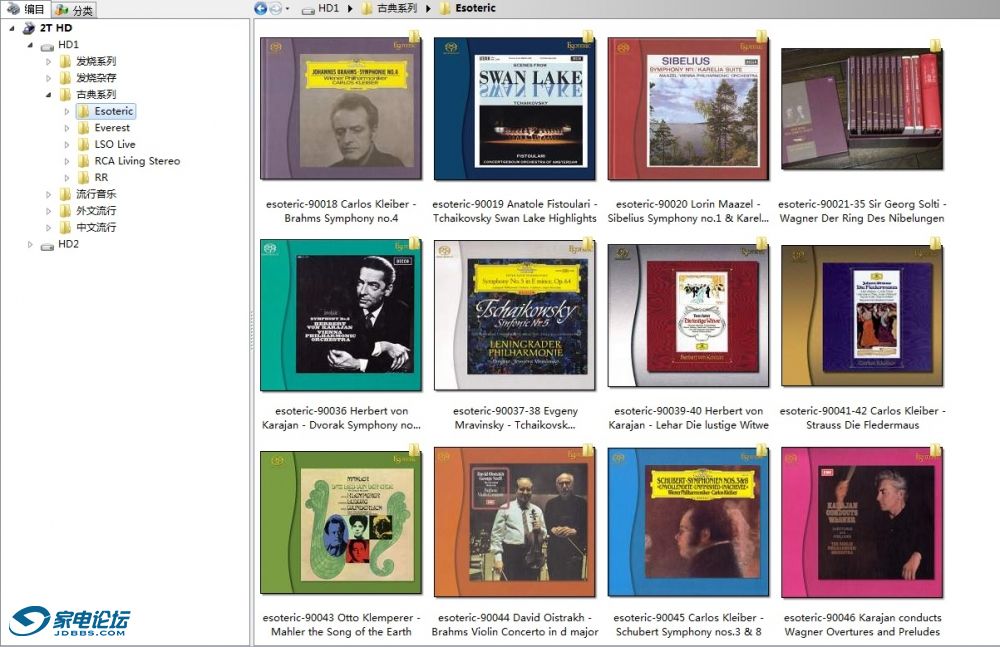
Task: Select the HD1 drive in tree
Action: [x=68, y=45]
